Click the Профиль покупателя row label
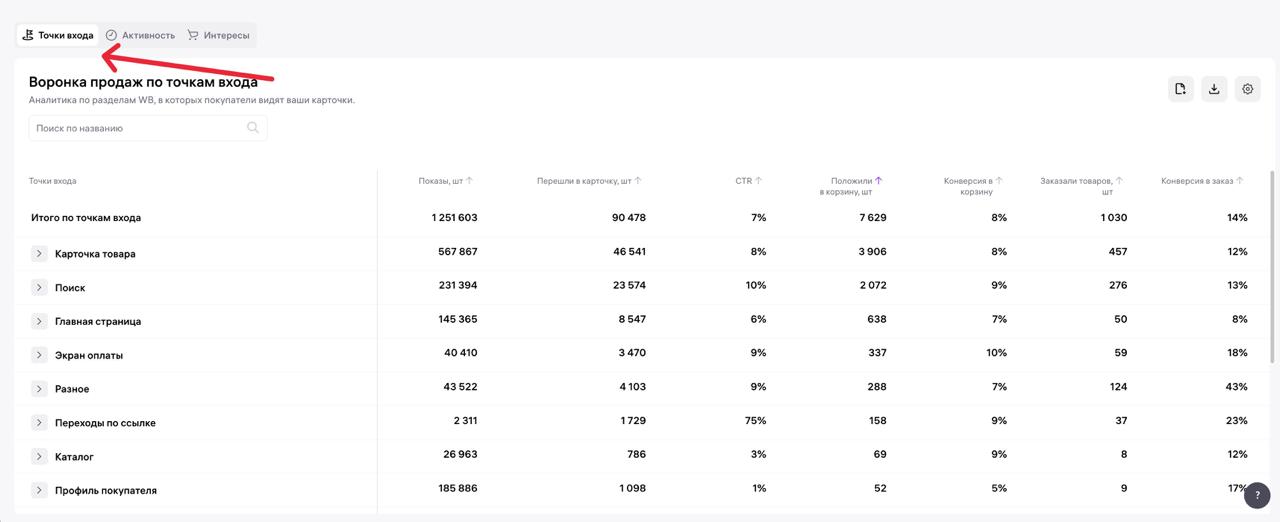The height and width of the screenshot is (522, 1280). pyautogui.click(x=106, y=491)
